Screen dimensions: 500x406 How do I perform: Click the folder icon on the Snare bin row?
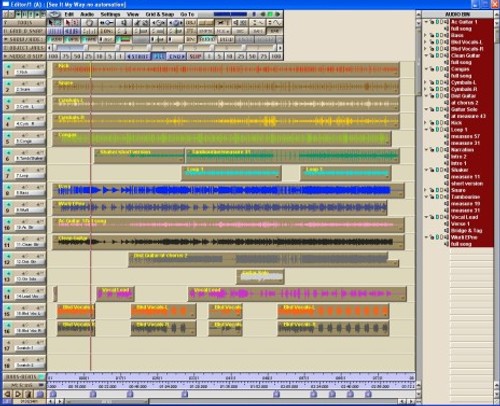[x=432, y=190]
